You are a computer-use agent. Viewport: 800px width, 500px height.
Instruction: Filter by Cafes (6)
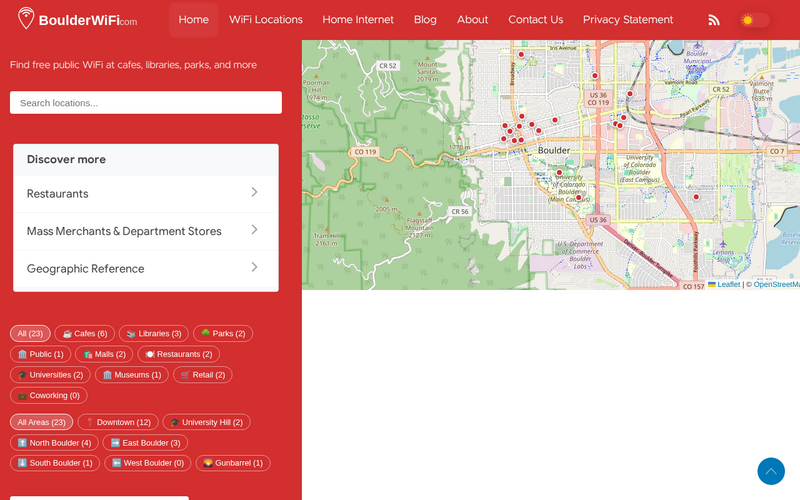85,333
